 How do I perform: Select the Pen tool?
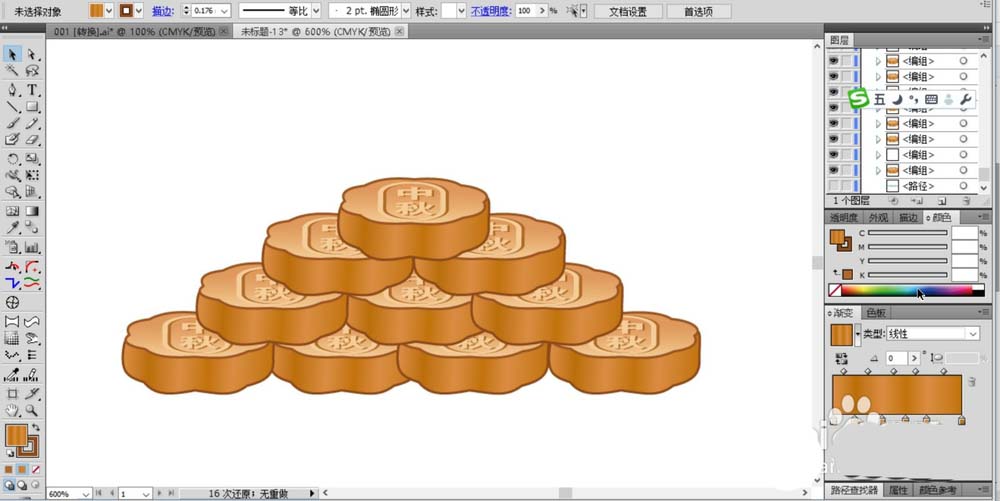tap(12, 90)
